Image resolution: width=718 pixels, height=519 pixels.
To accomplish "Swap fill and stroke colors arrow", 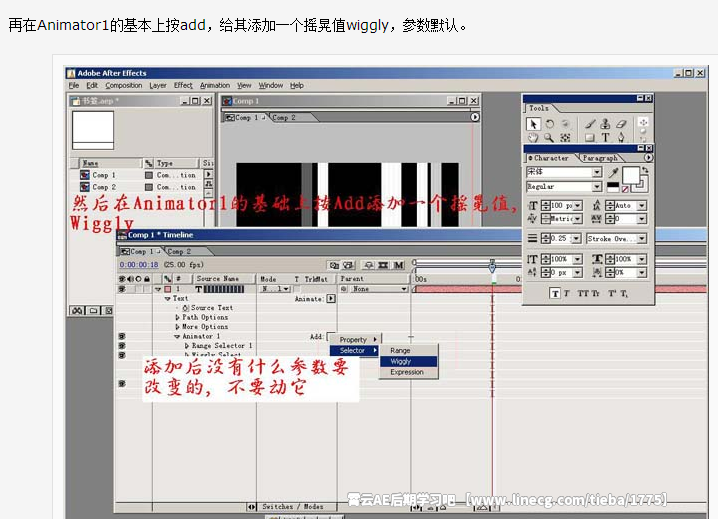I will (645, 170).
